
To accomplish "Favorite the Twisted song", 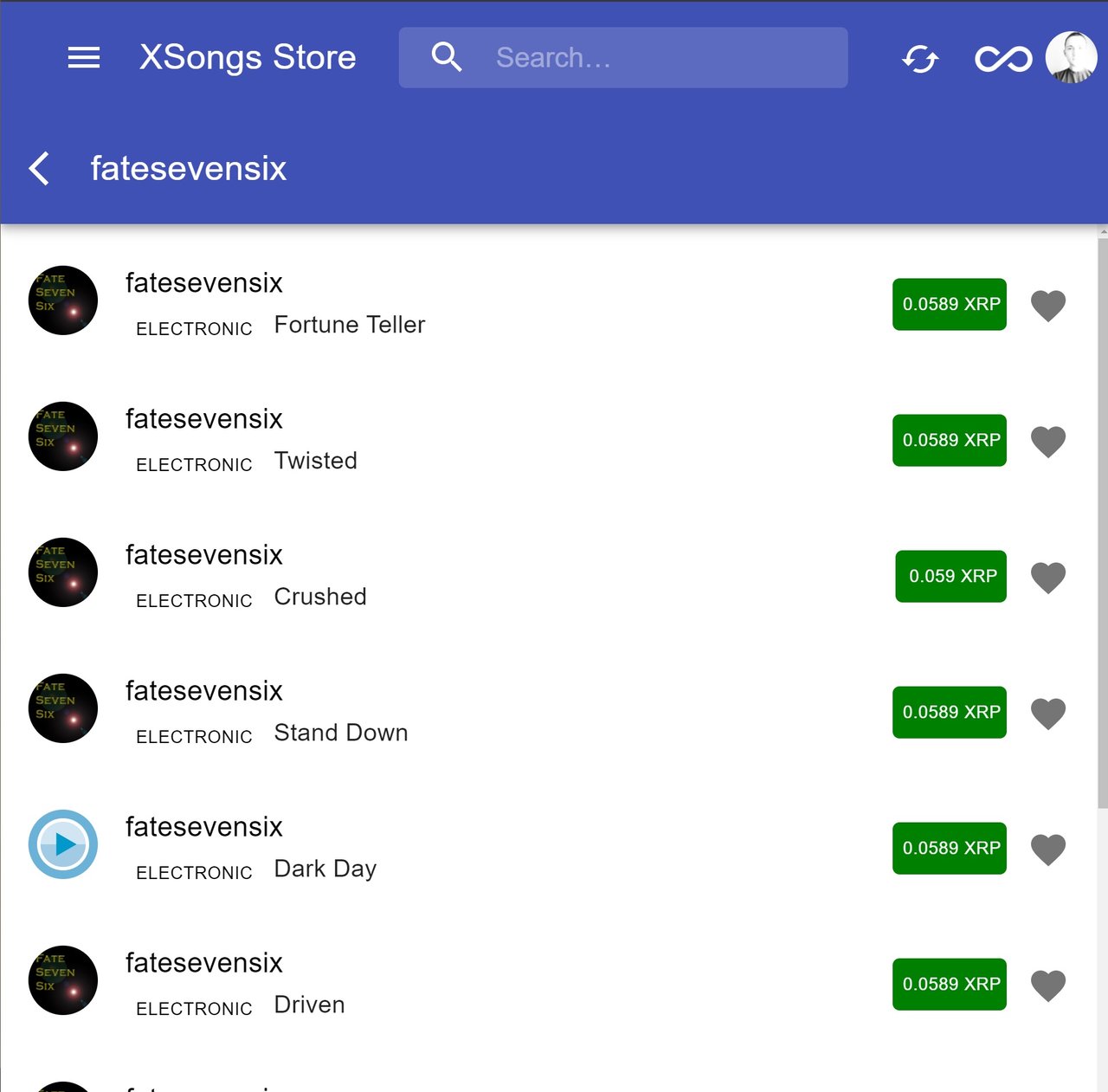I will pyautogui.click(x=1047, y=441).
